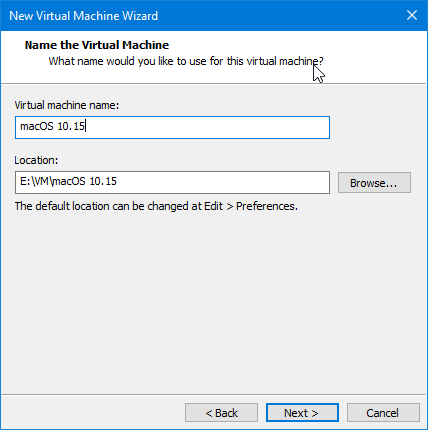Click the 'E:\VM\macOS 10.15' path text
This screenshot has width=428, height=430.
(68, 181)
